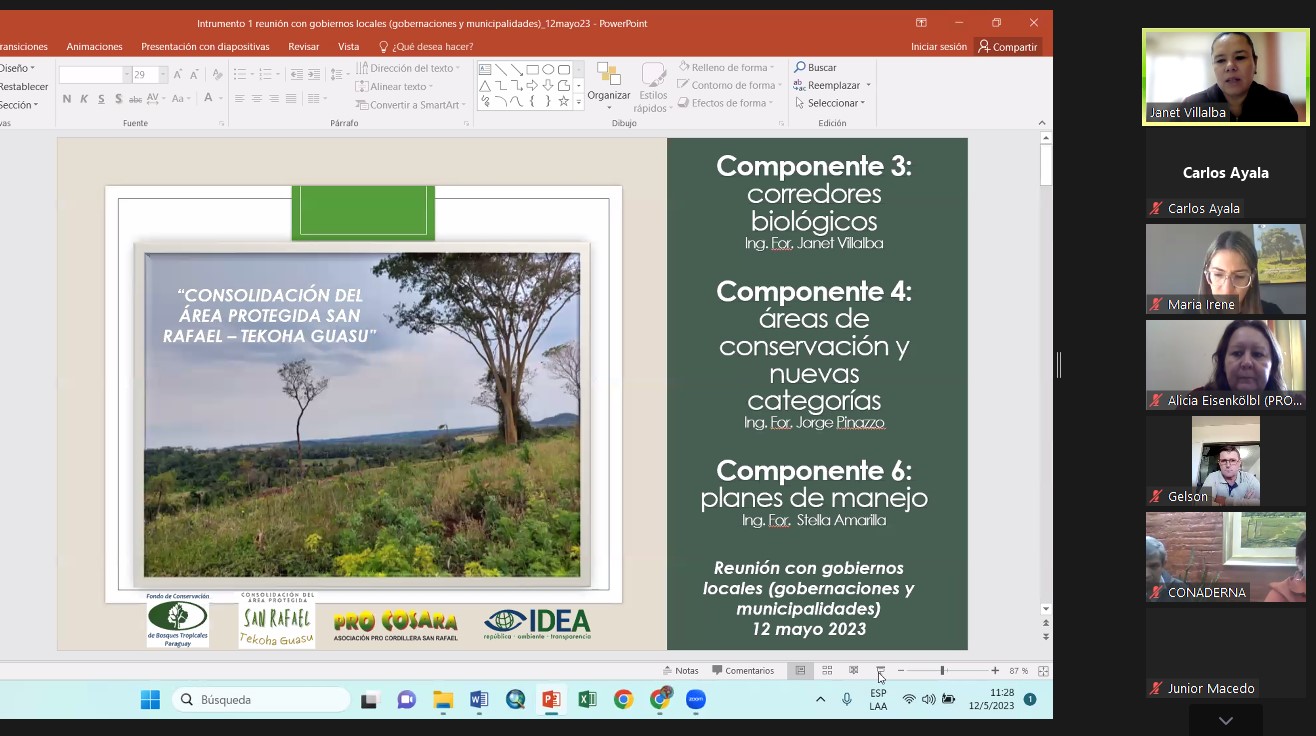Select the text box shape in the gallery

pos(485,69)
